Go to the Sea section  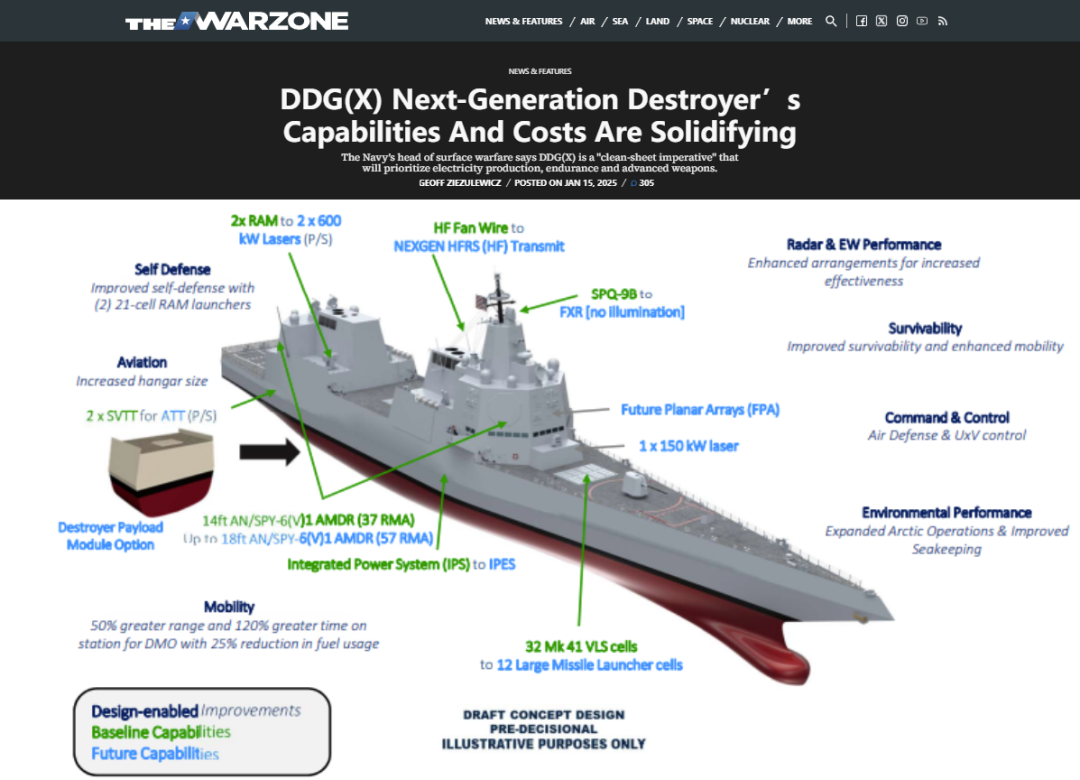pyautogui.click(x=621, y=21)
